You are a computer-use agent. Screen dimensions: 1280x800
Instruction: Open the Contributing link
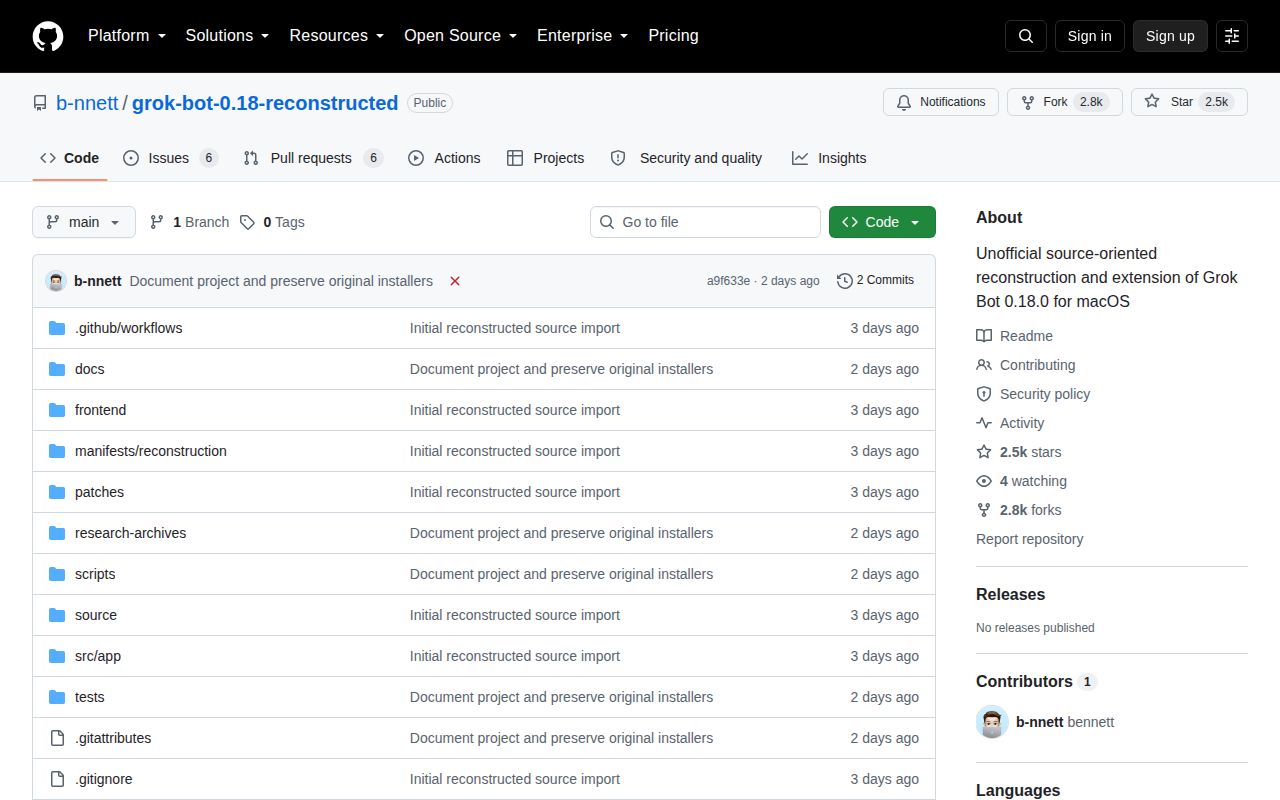pyautogui.click(x=1026, y=365)
